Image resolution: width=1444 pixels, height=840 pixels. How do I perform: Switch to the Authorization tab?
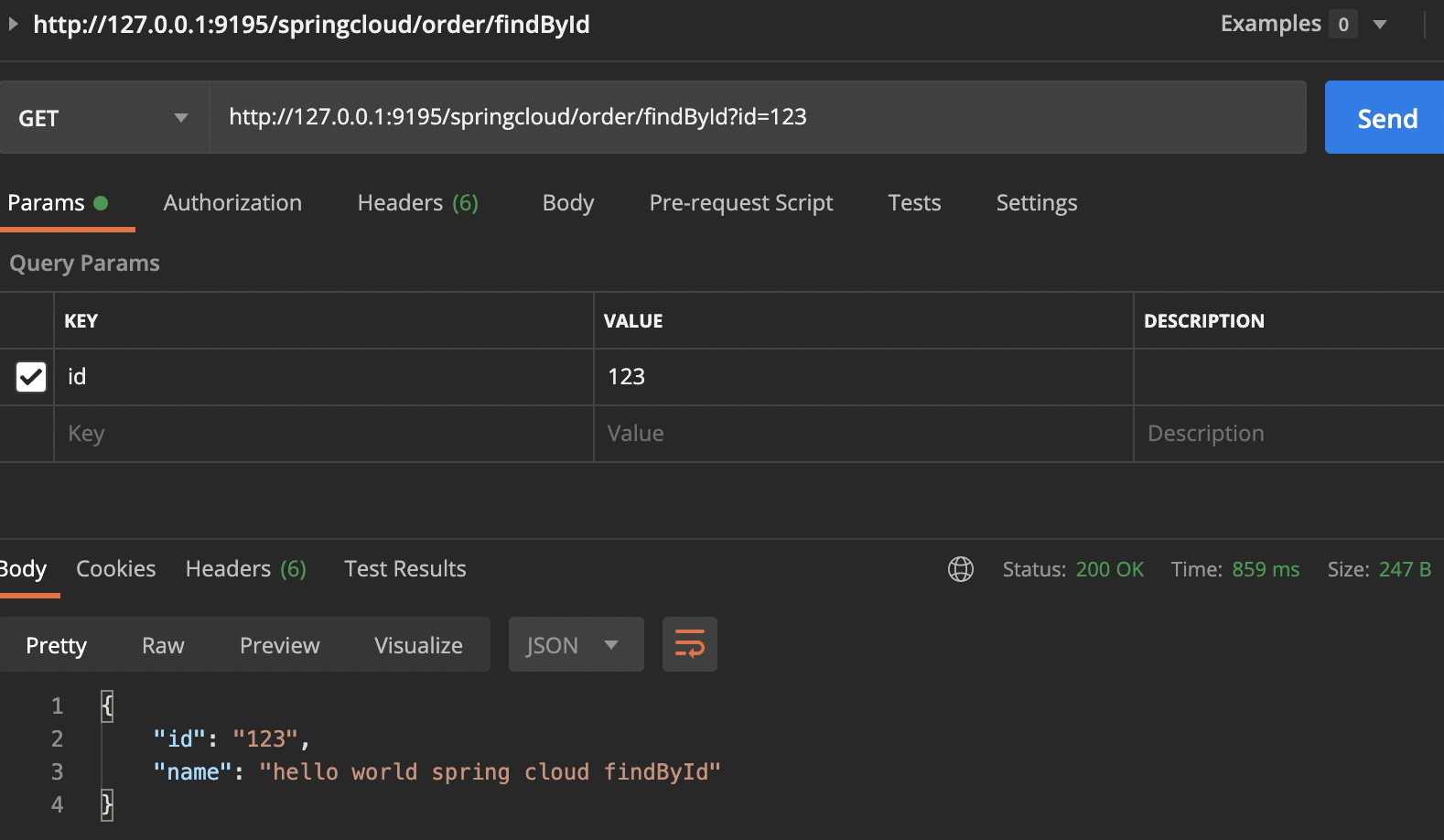pos(232,202)
